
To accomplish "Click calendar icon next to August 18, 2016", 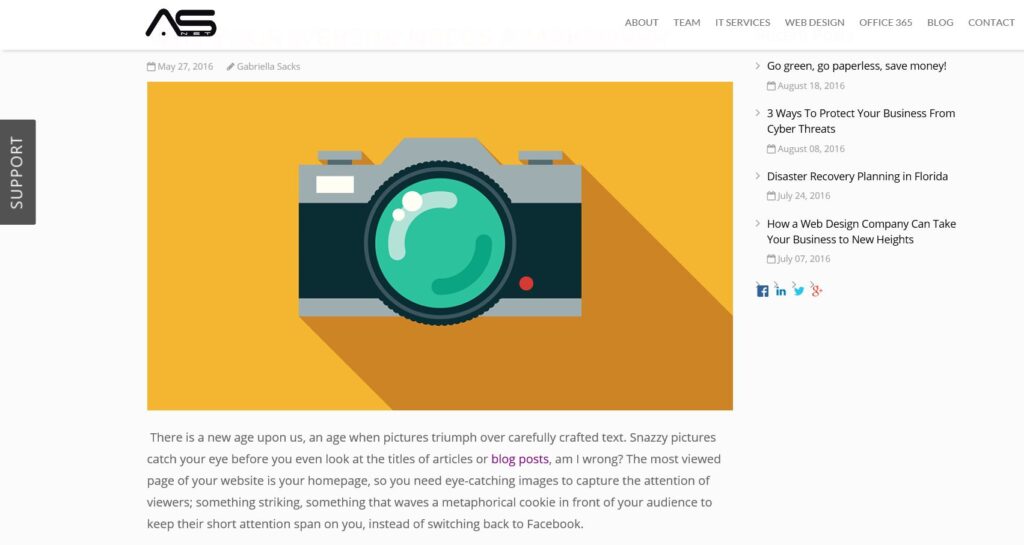I will 771,86.
